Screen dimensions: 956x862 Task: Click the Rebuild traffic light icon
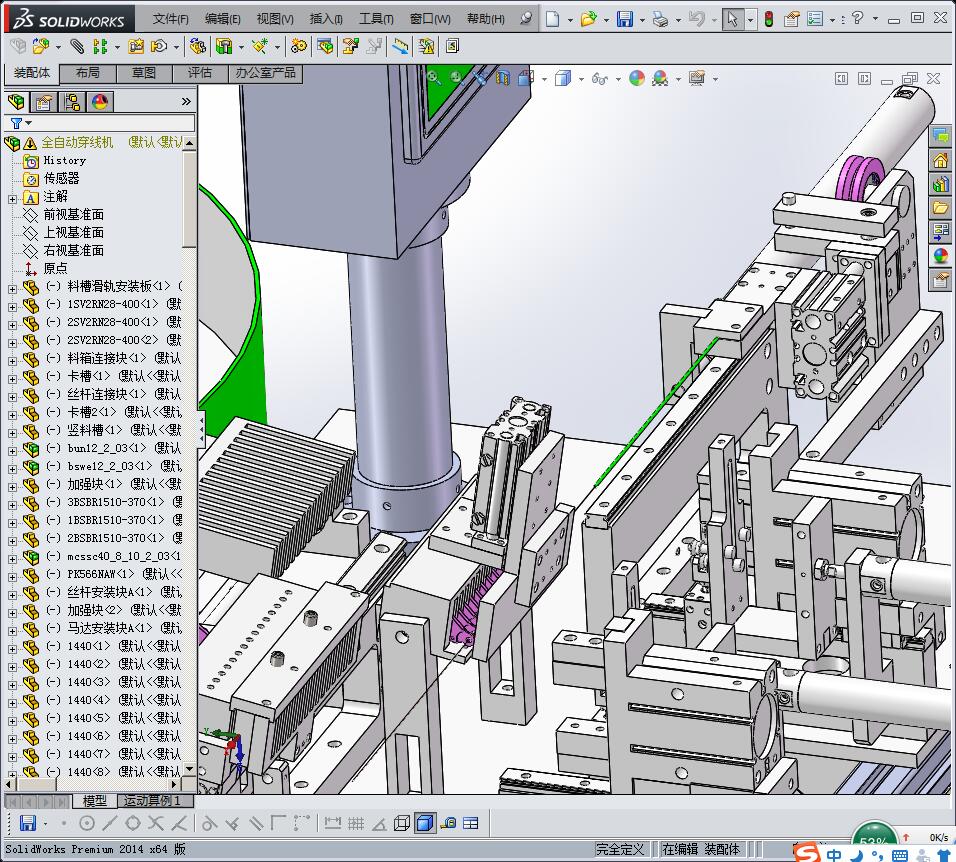click(x=768, y=19)
